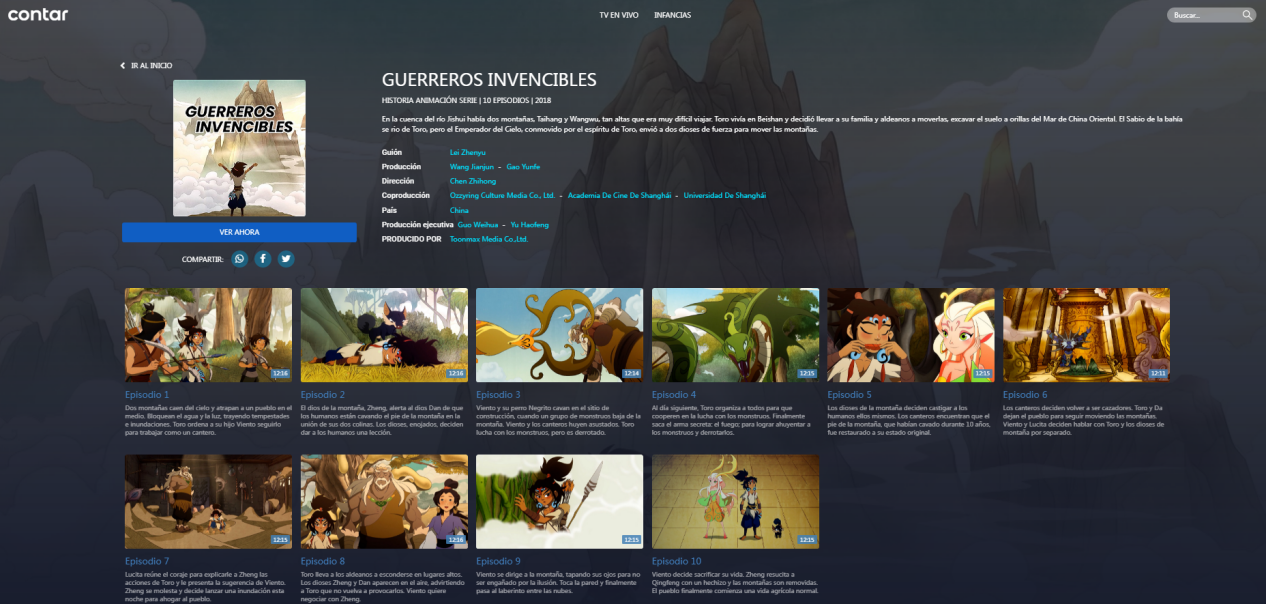This screenshot has width=1266, height=604.
Task: Open executive producer Guo Weihua's link
Action: click(477, 225)
